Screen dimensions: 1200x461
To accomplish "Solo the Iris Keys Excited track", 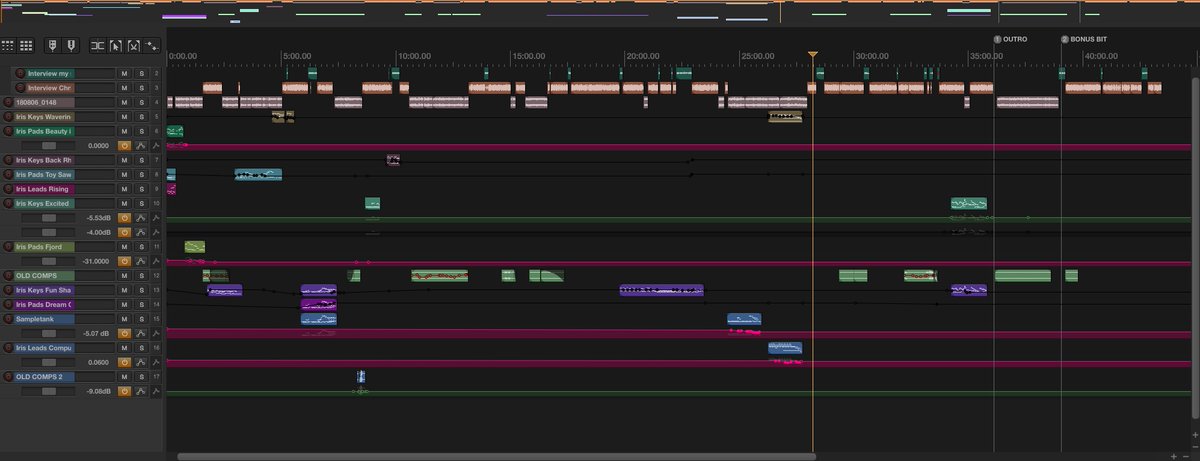I will (141, 203).
